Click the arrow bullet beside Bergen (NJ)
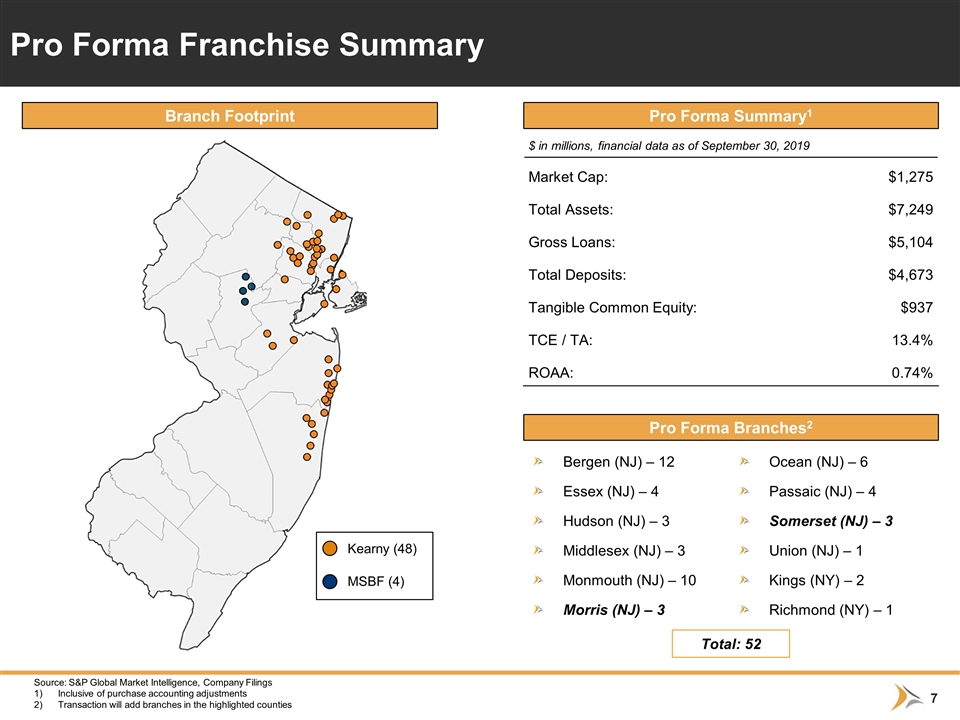Screen dimensions: 960x720 click(x=538, y=462)
